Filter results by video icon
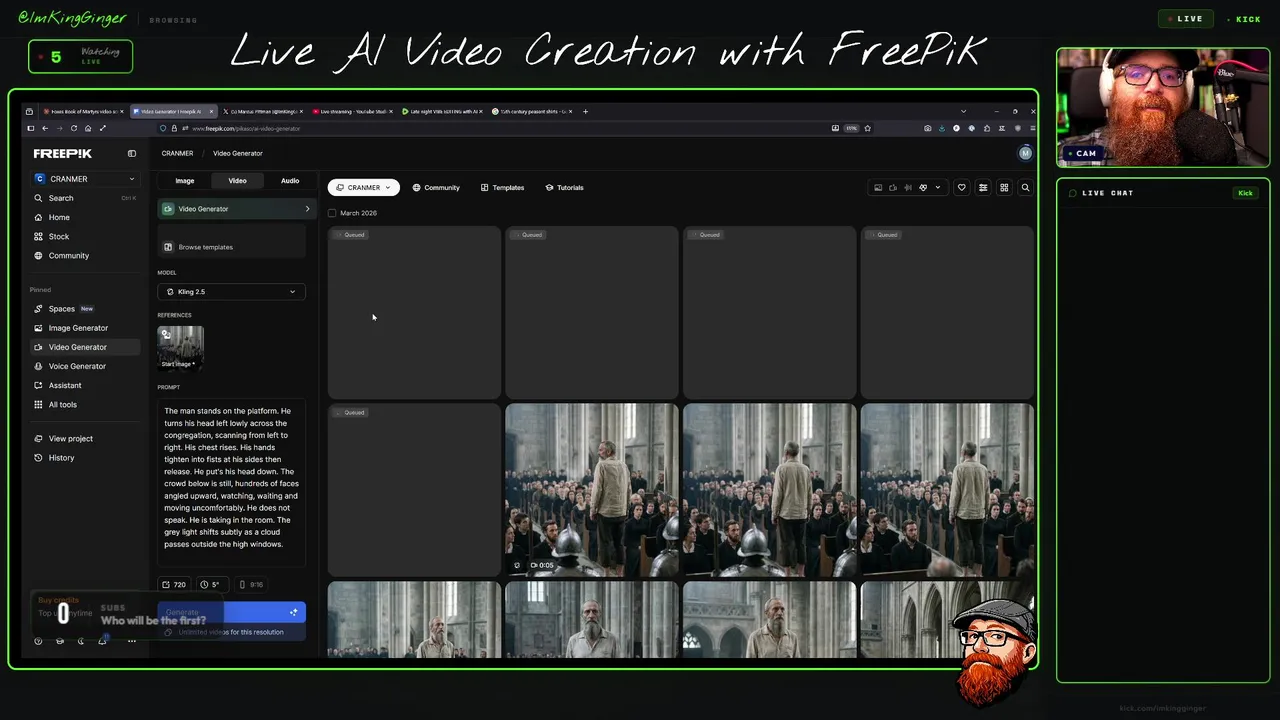The width and height of the screenshot is (1280, 720). tap(893, 187)
